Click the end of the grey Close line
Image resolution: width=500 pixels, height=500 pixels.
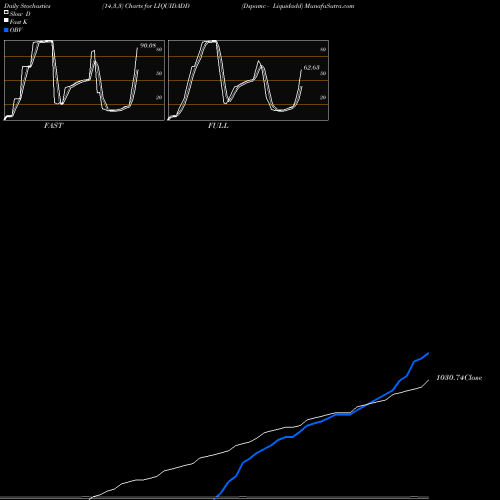pyautogui.click(x=428, y=380)
